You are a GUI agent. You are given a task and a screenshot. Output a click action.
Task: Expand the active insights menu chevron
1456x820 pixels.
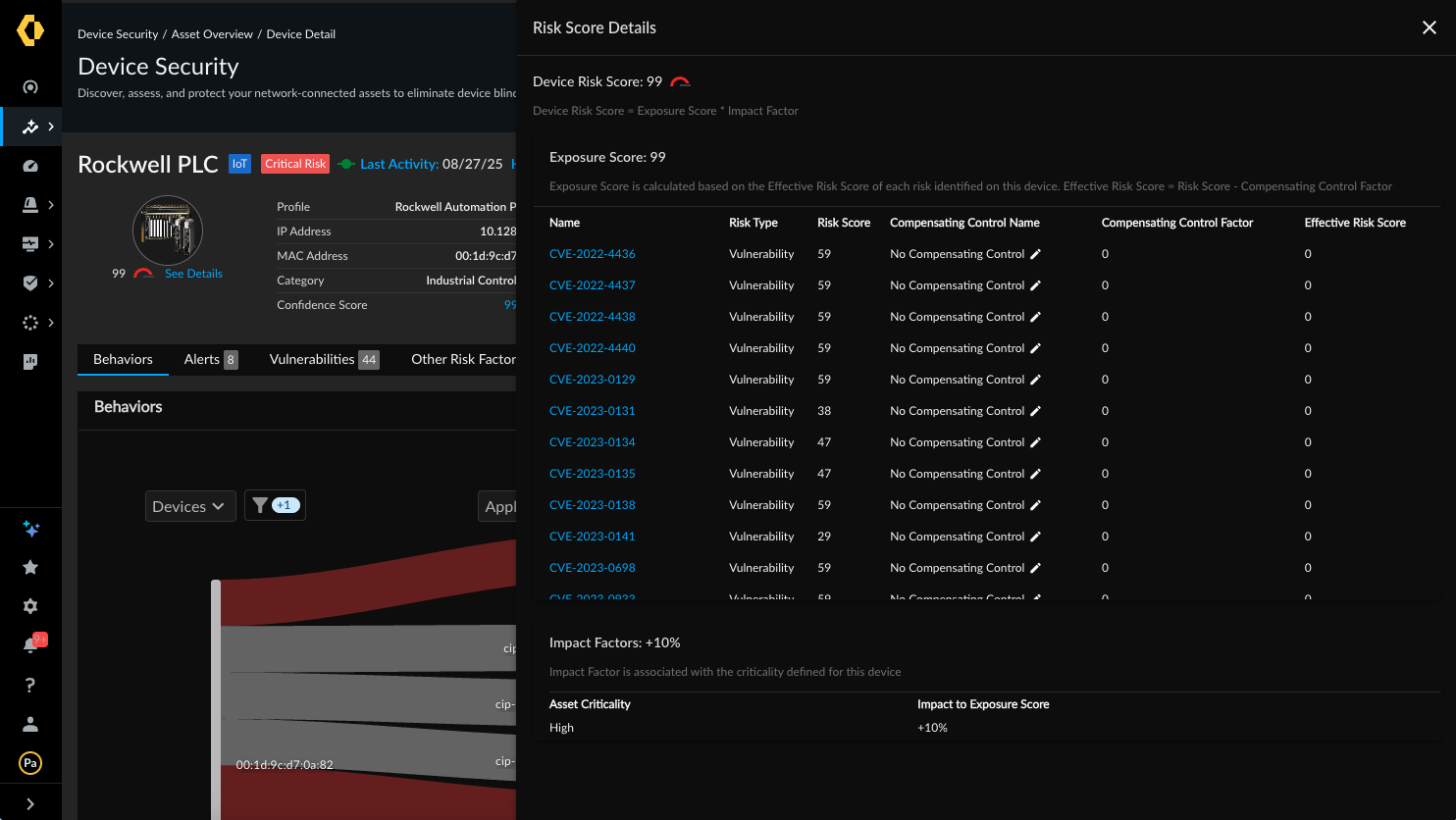coord(51,127)
